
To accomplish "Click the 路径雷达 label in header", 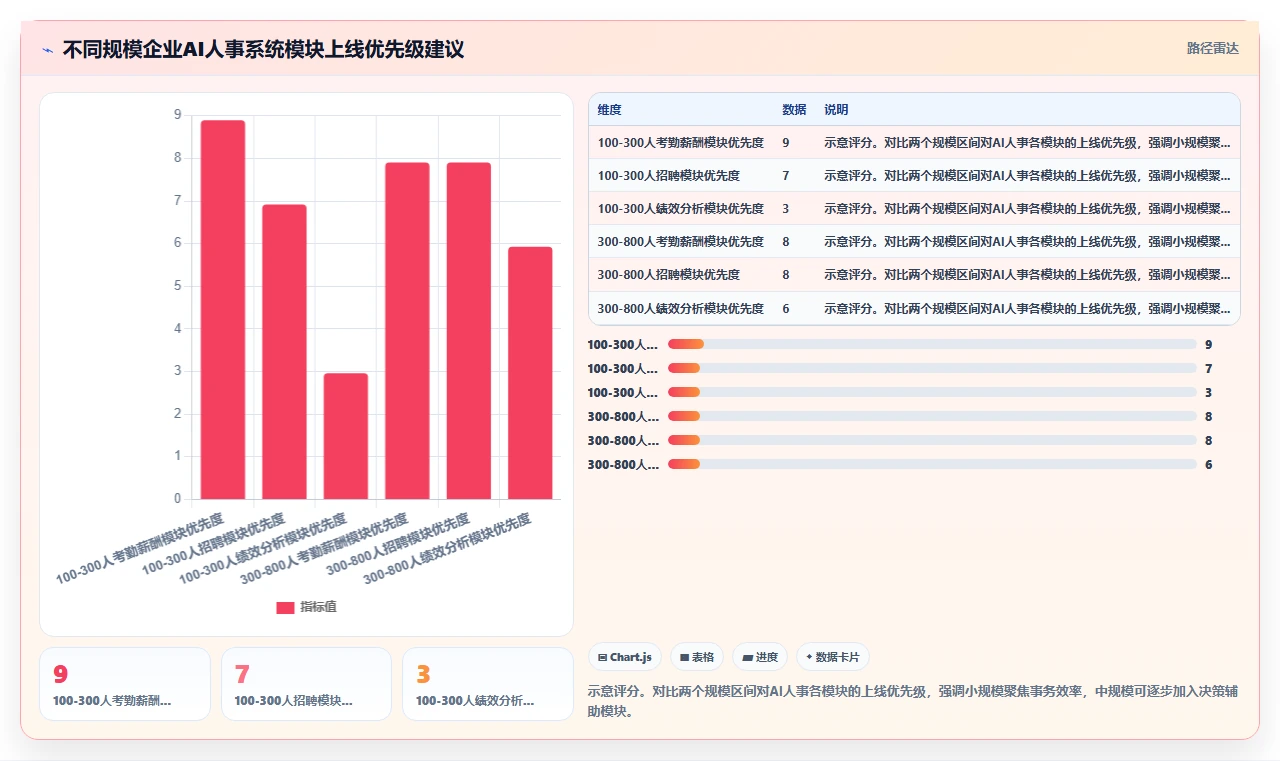I will point(1212,48).
